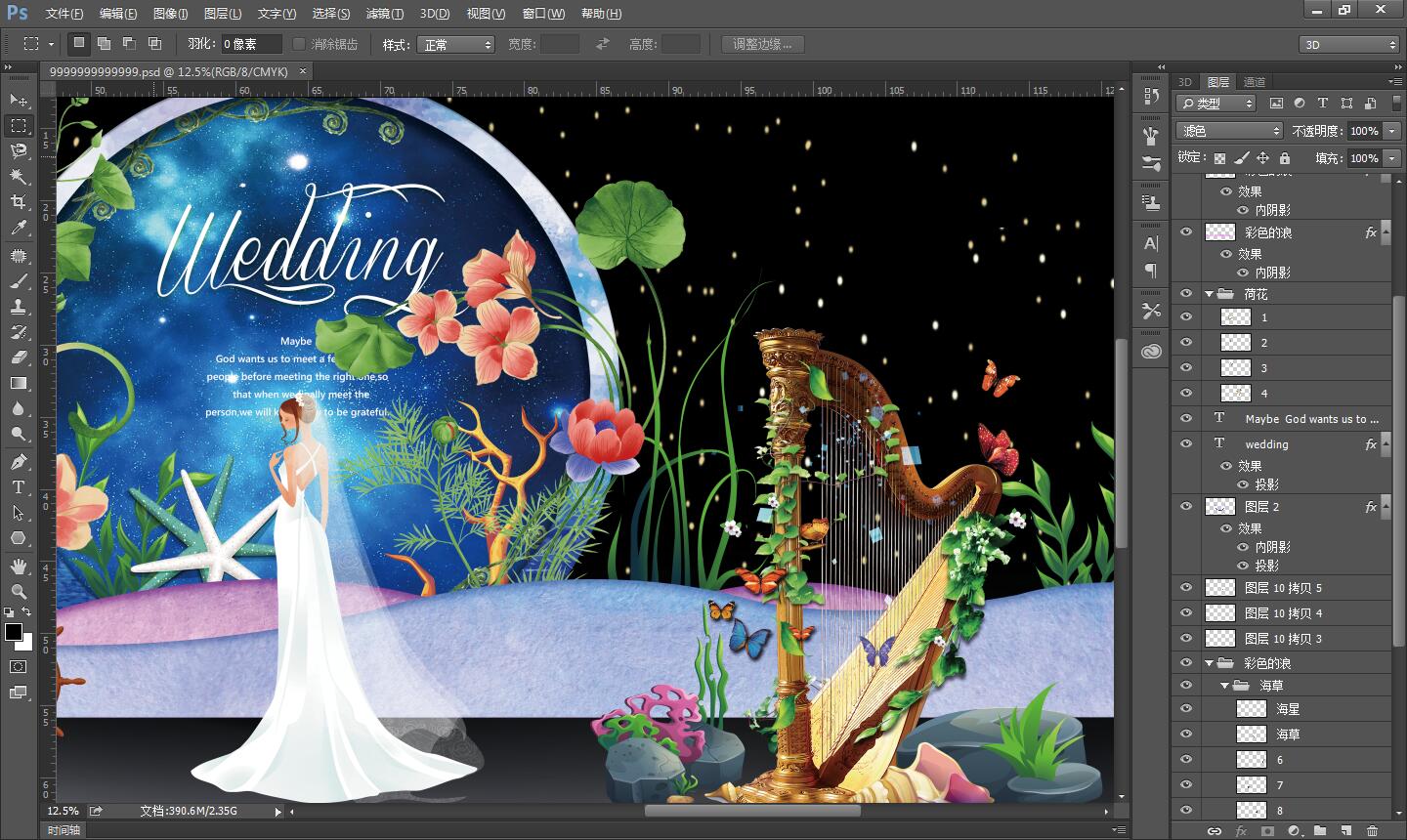Collapse the 彩色的浪 group
Image resolution: width=1407 pixels, height=840 pixels.
pos(1209,663)
